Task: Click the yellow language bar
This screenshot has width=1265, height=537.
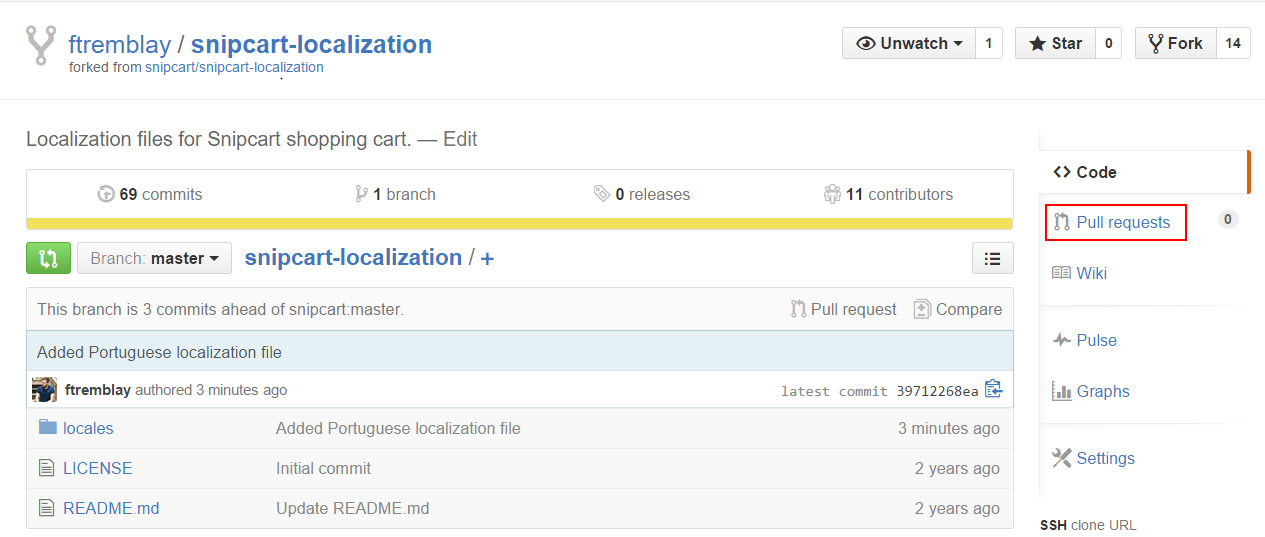Action: point(519,224)
